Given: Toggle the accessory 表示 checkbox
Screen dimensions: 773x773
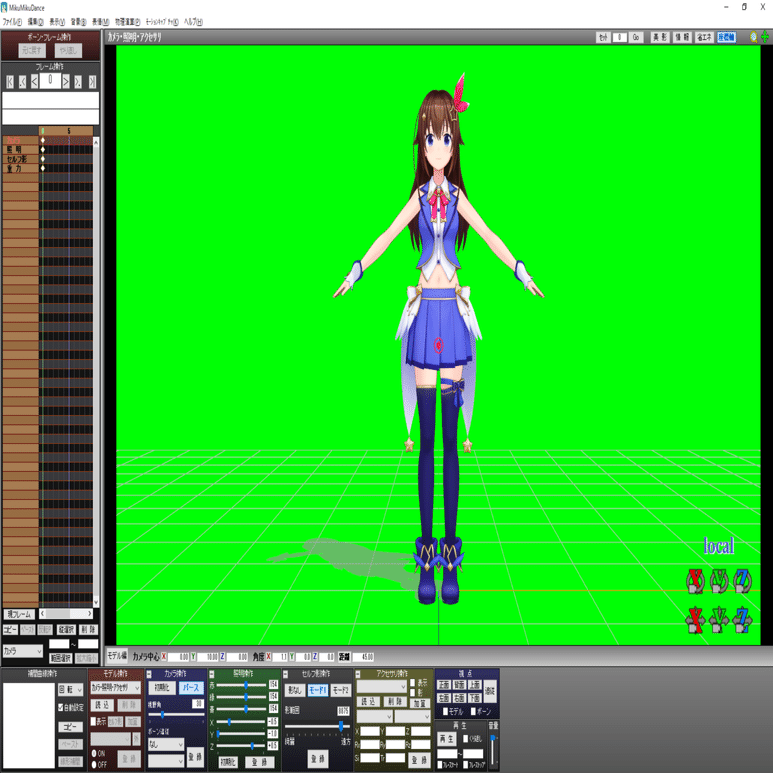Looking at the screenshot, I should [x=413, y=683].
